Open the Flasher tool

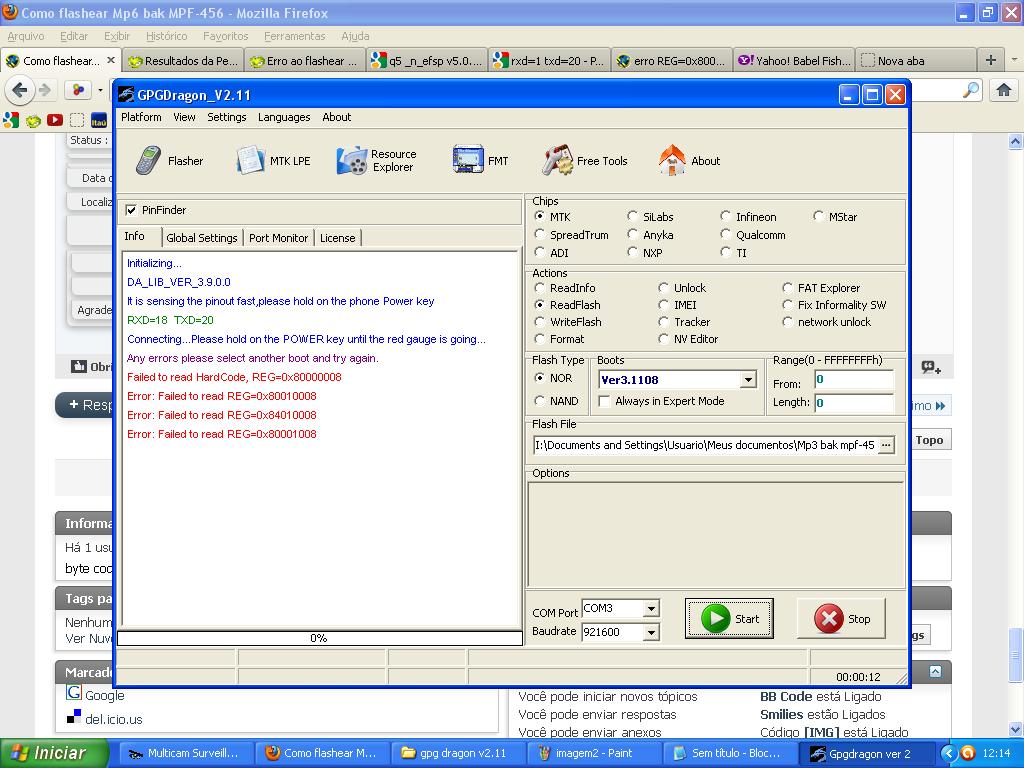169,161
